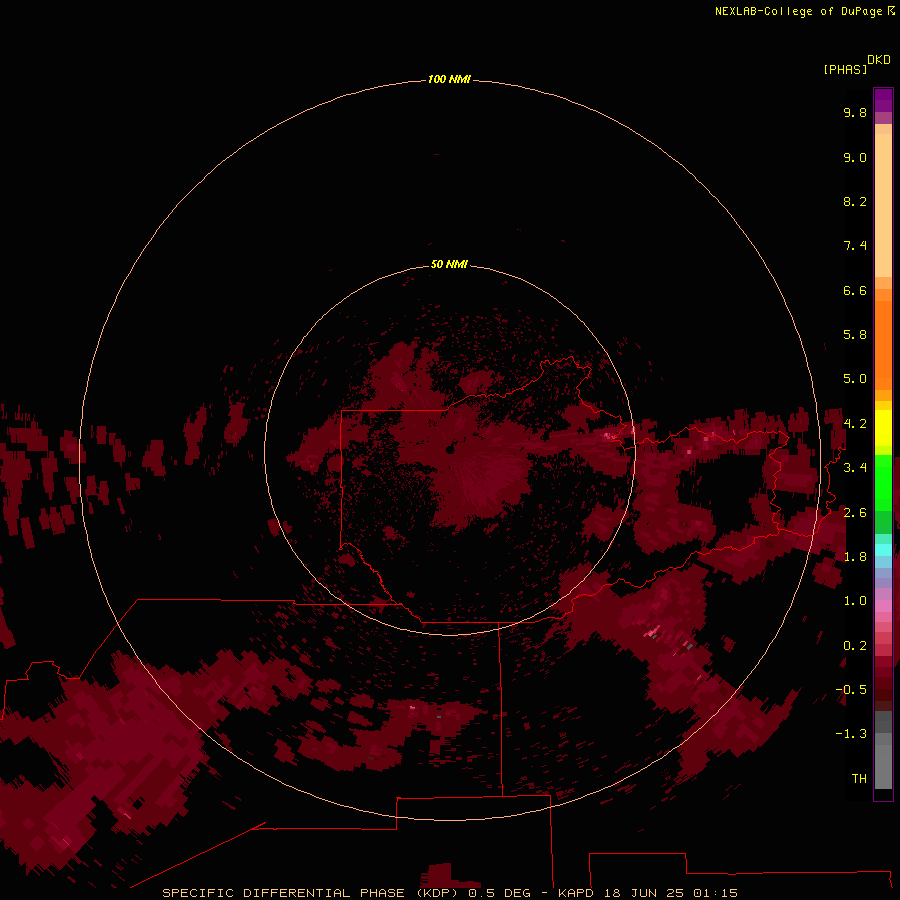Click the SPECIFIC DIFFERENTIAL PHASE (KDP) product caption
900x900 pixels.
pyautogui.click(x=310, y=893)
